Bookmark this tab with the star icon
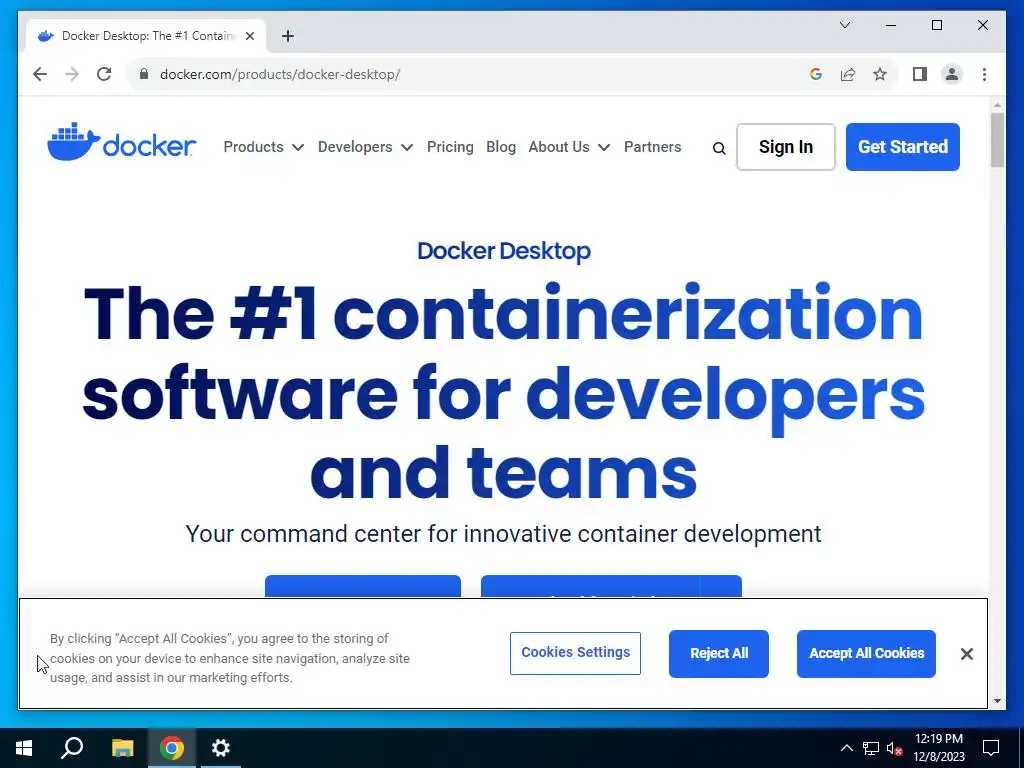The width and height of the screenshot is (1024, 768). (880, 74)
